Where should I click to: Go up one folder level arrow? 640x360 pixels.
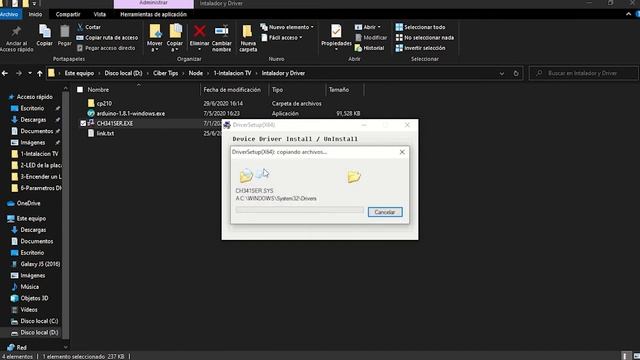(40, 73)
